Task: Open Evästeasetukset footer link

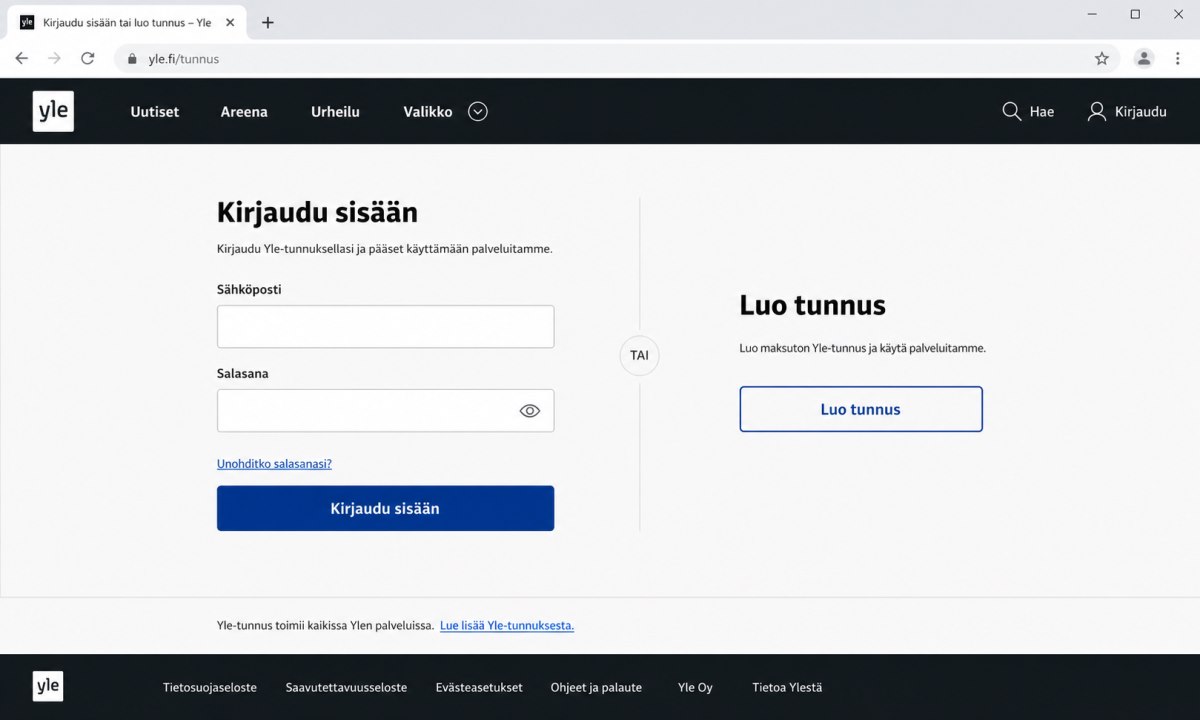Action: pos(479,687)
